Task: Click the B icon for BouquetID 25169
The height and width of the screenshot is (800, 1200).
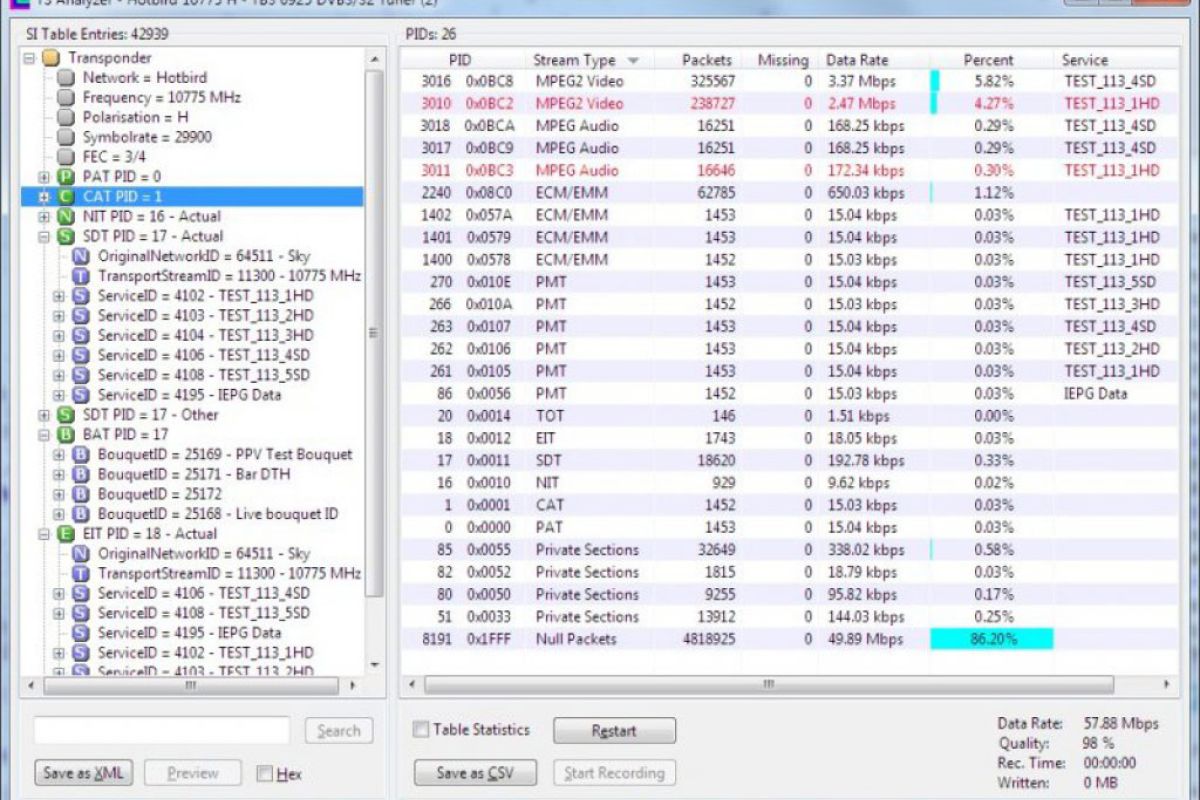Action: coord(81,455)
